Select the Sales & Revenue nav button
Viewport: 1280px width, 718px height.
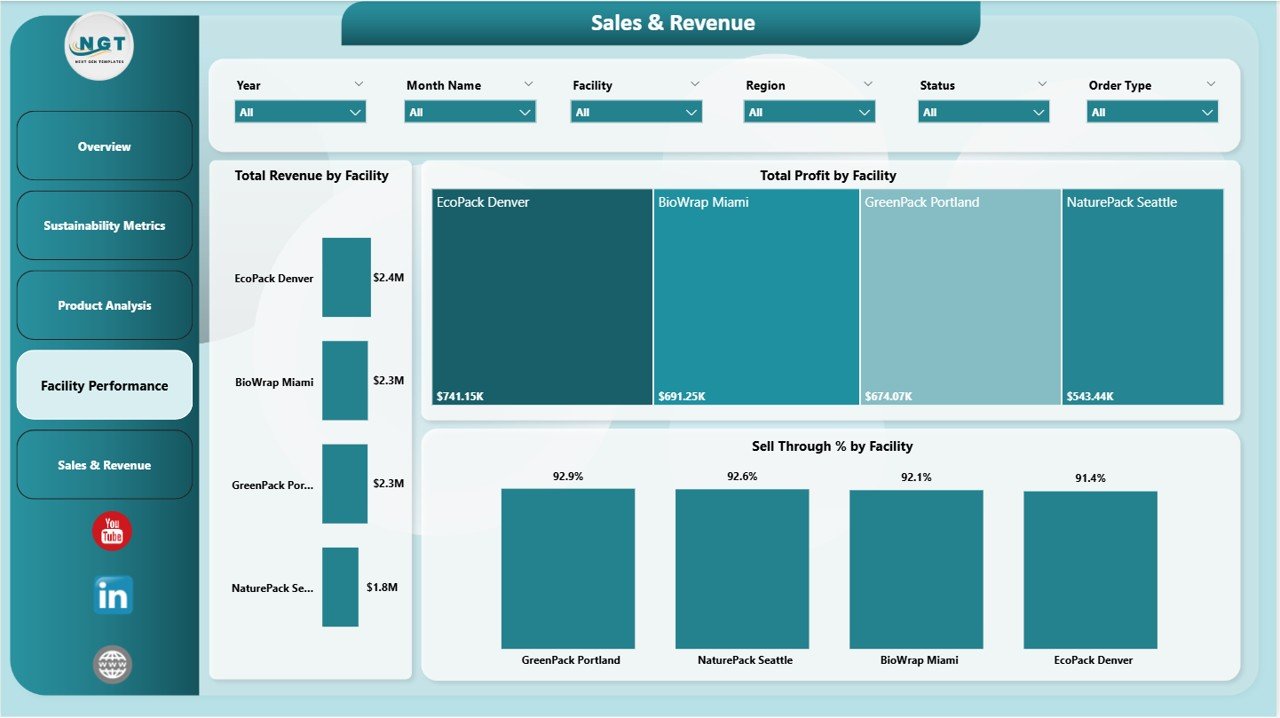(104, 465)
